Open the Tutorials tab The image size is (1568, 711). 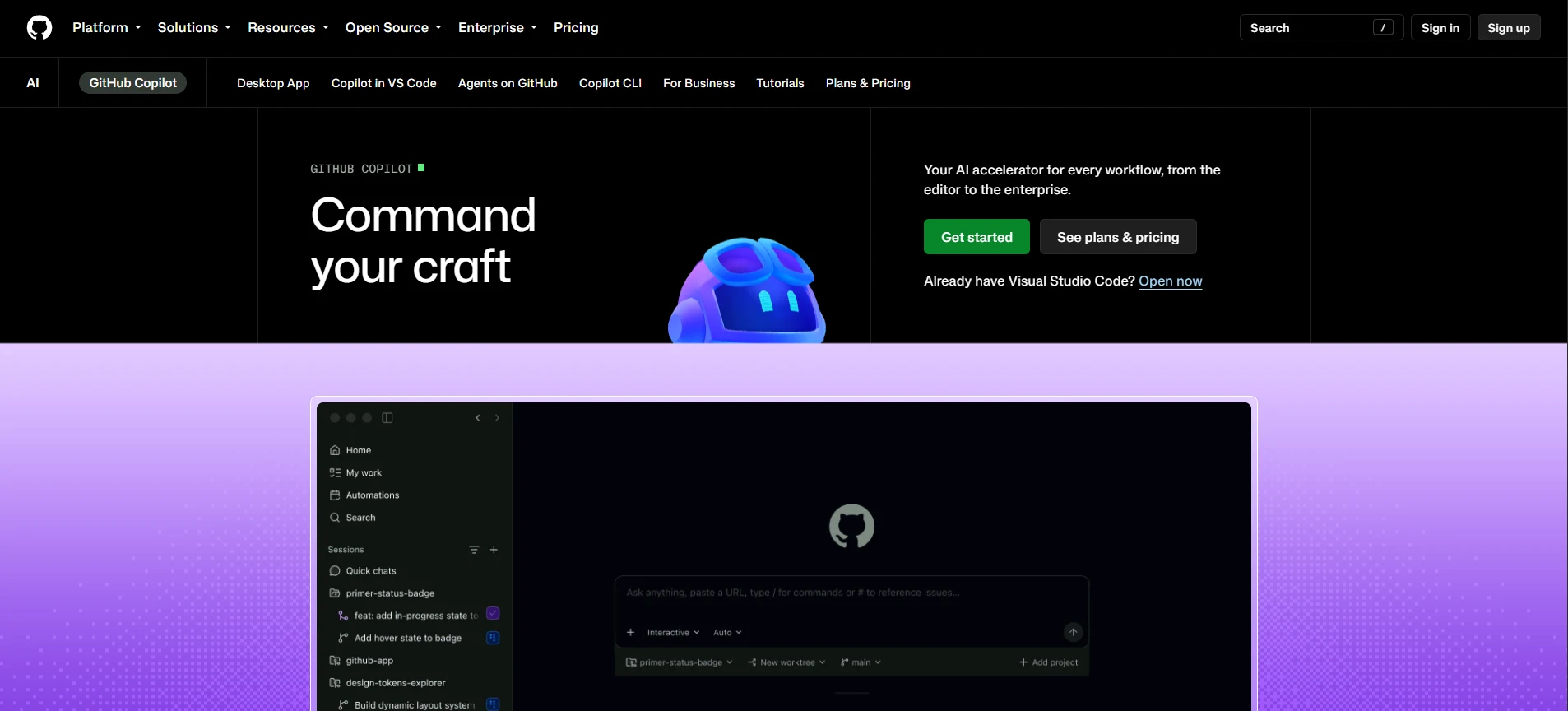[781, 83]
